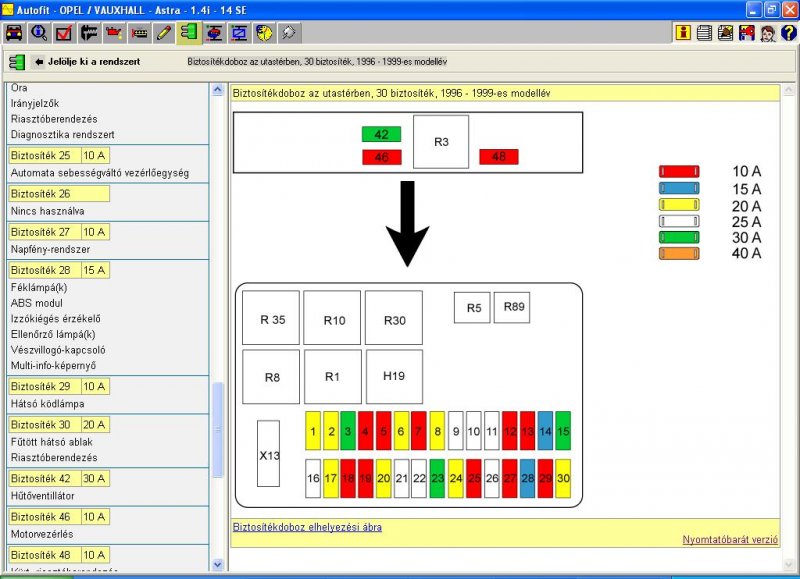Click green fuse 3 in the diagram
This screenshot has width=800, height=579.
[347, 431]
